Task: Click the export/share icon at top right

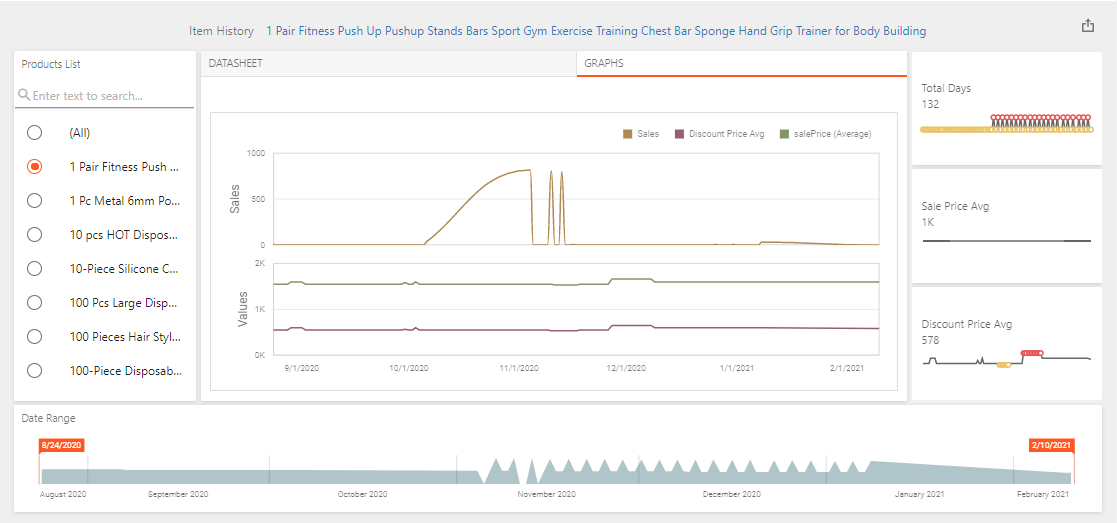Action: [x=1087, y=26]
